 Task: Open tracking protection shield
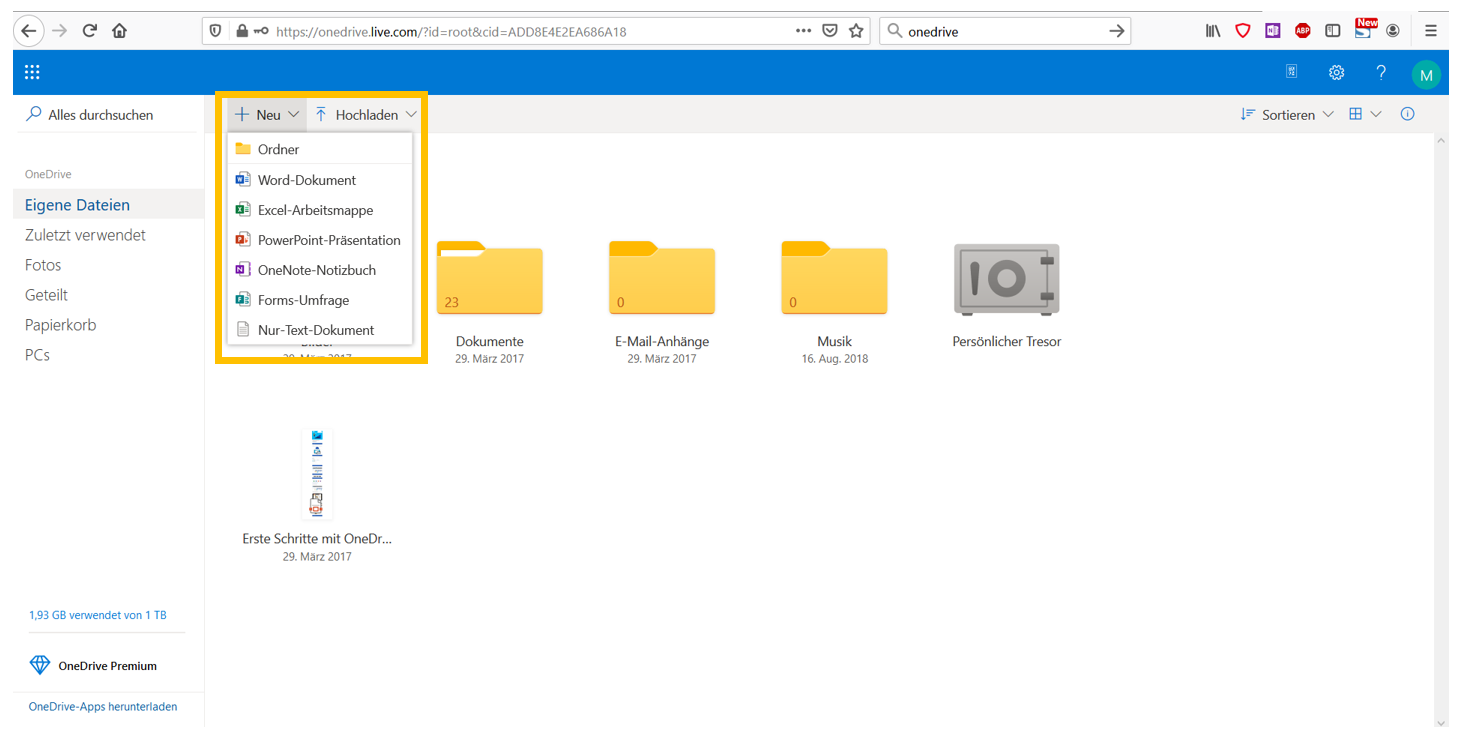tap(215, 31)
